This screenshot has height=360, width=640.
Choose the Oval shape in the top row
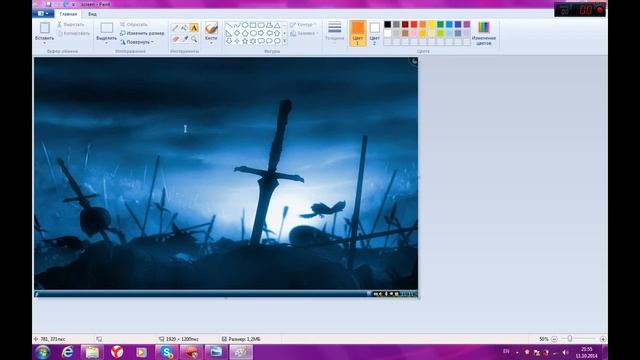(245, 25)
